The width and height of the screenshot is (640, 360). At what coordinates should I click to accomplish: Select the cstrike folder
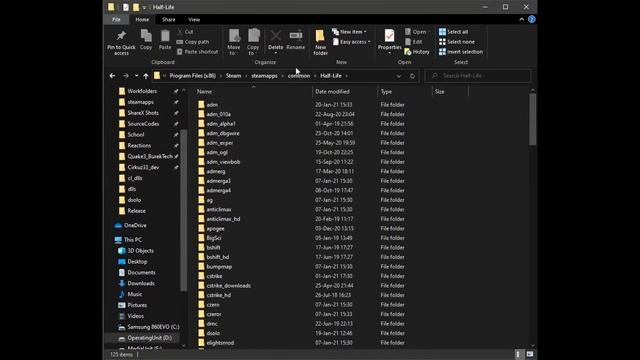tap(214, 276)
